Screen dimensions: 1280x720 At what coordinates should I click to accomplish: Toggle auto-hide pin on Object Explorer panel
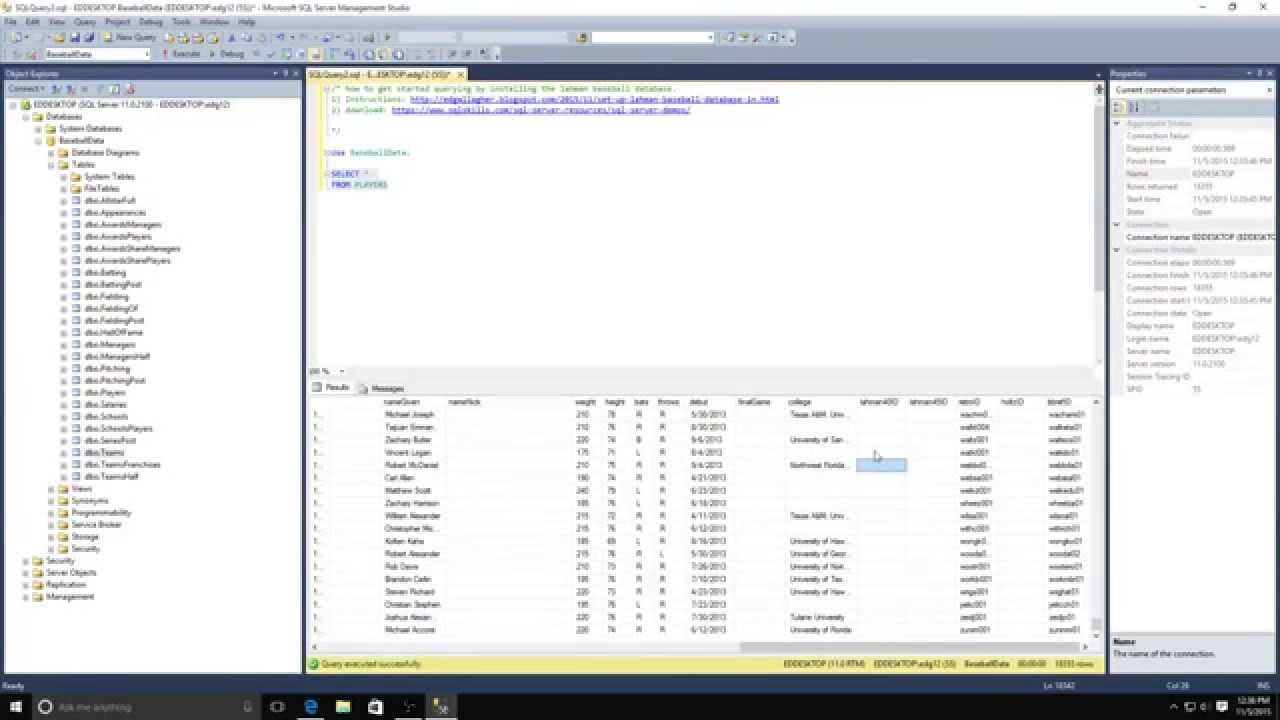click(286, 73)
